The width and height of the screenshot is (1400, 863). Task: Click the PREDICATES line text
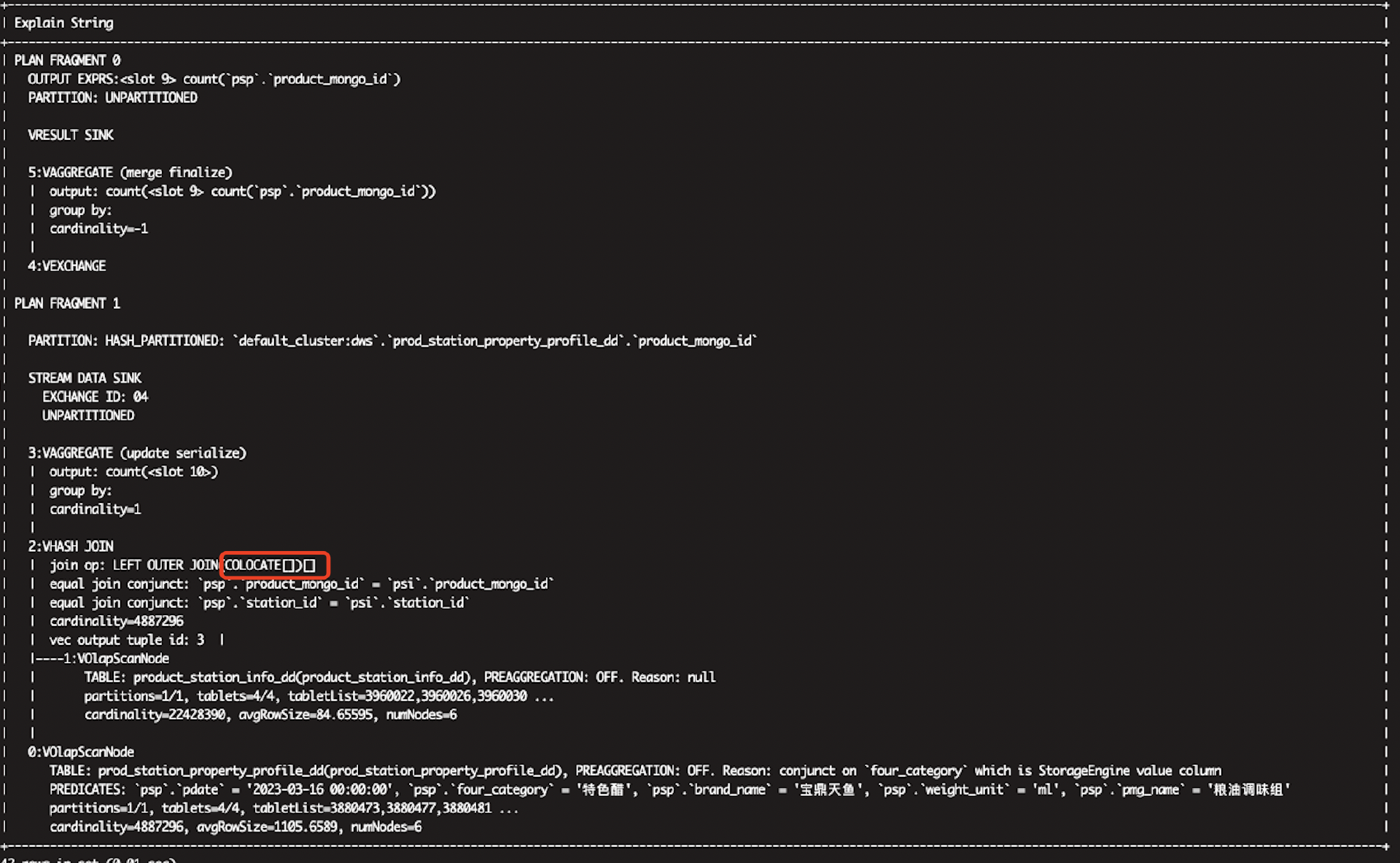[669, 789]
